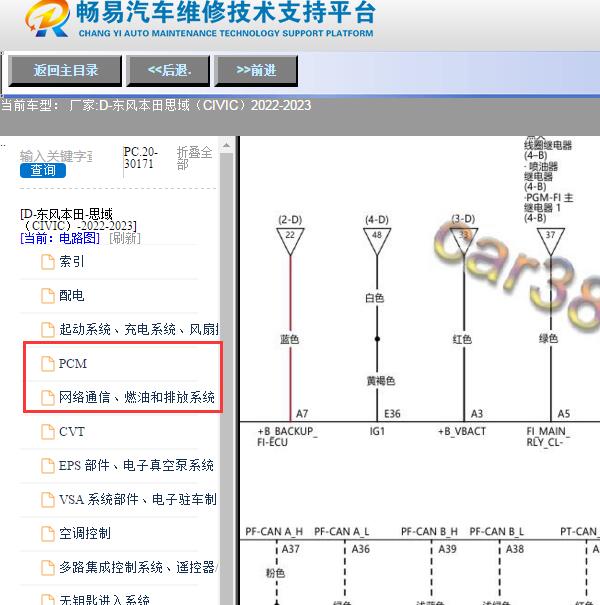Click the PF-CAN A_L signal label
Viewport: 600px width, 605px height.
tap(341, 532)
